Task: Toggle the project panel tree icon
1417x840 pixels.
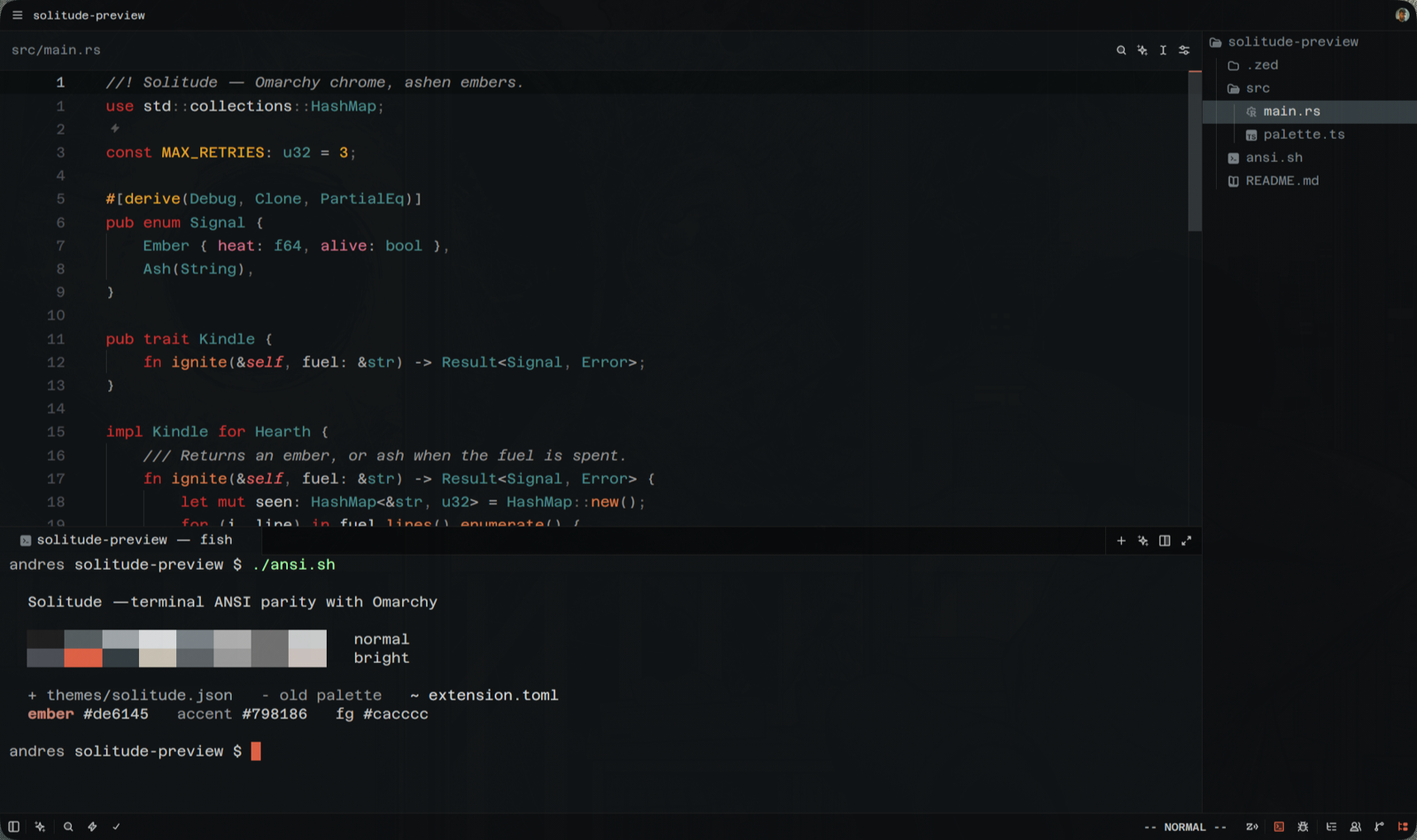Action: coord(1403,827)
